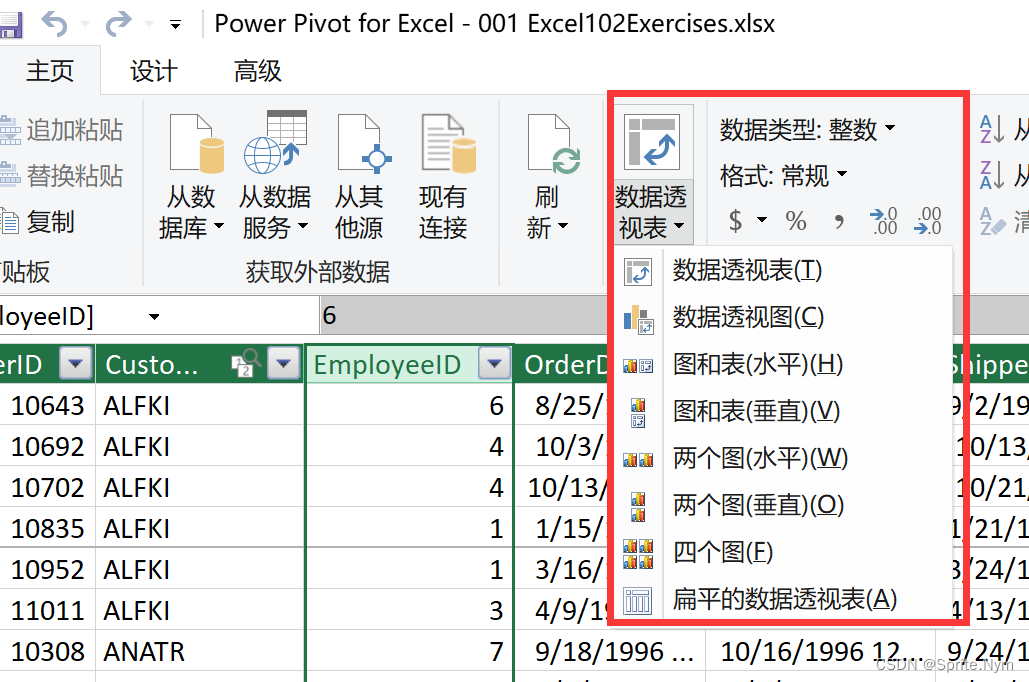1029x682 pixels.
Task: Open the 从数据库 import icon
Action: pyautogui.click(x=196, y=142)
